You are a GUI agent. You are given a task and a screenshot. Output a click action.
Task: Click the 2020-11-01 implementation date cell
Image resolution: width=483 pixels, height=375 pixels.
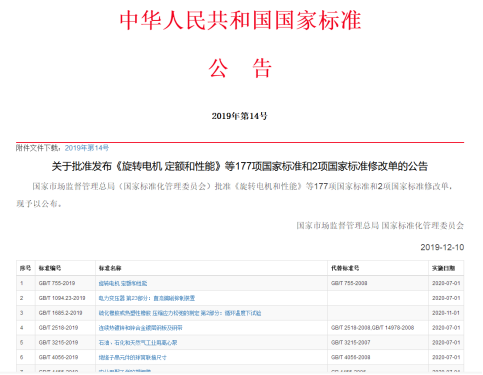coord(446,313)
